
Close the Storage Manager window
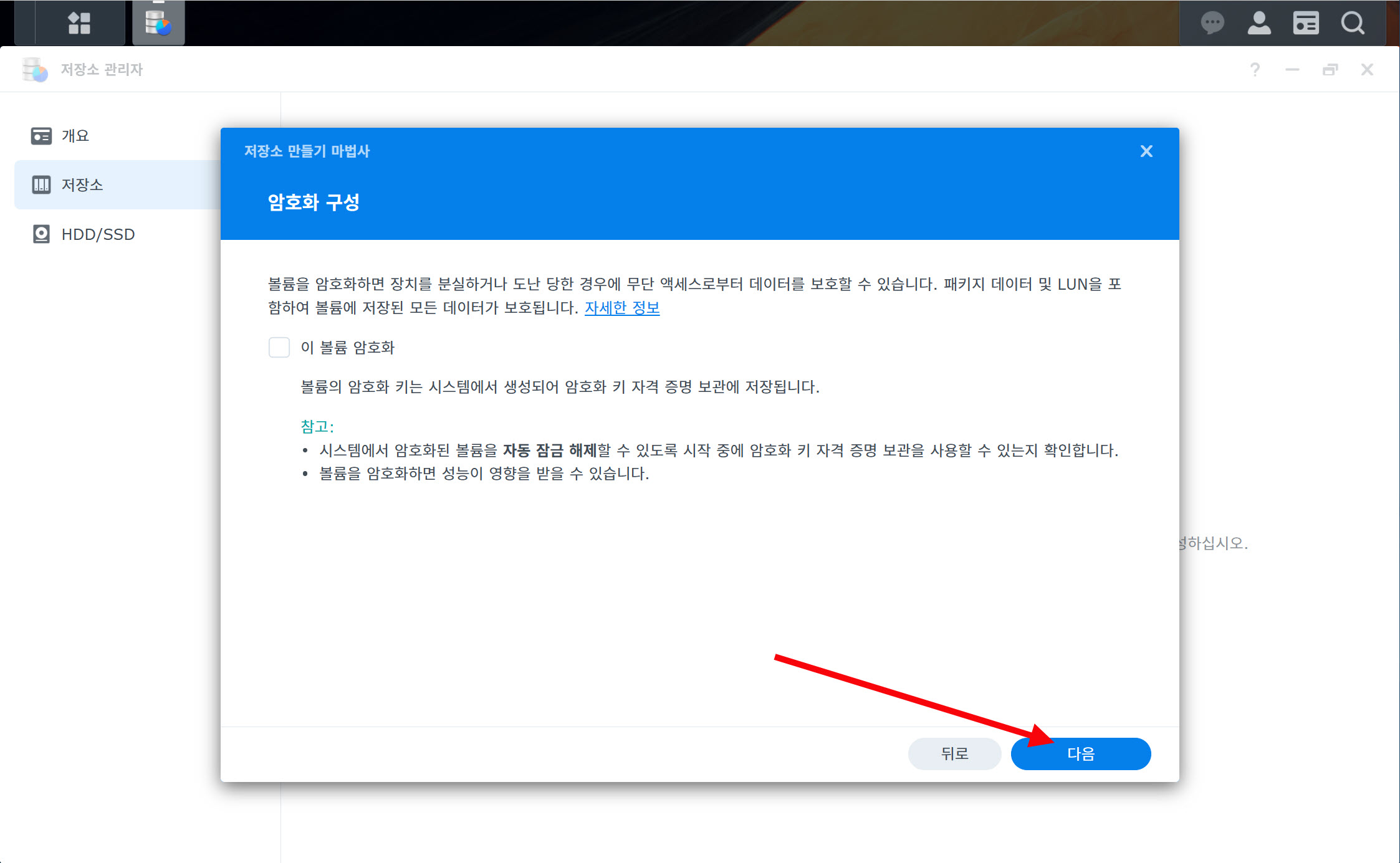click(1367, 69)
